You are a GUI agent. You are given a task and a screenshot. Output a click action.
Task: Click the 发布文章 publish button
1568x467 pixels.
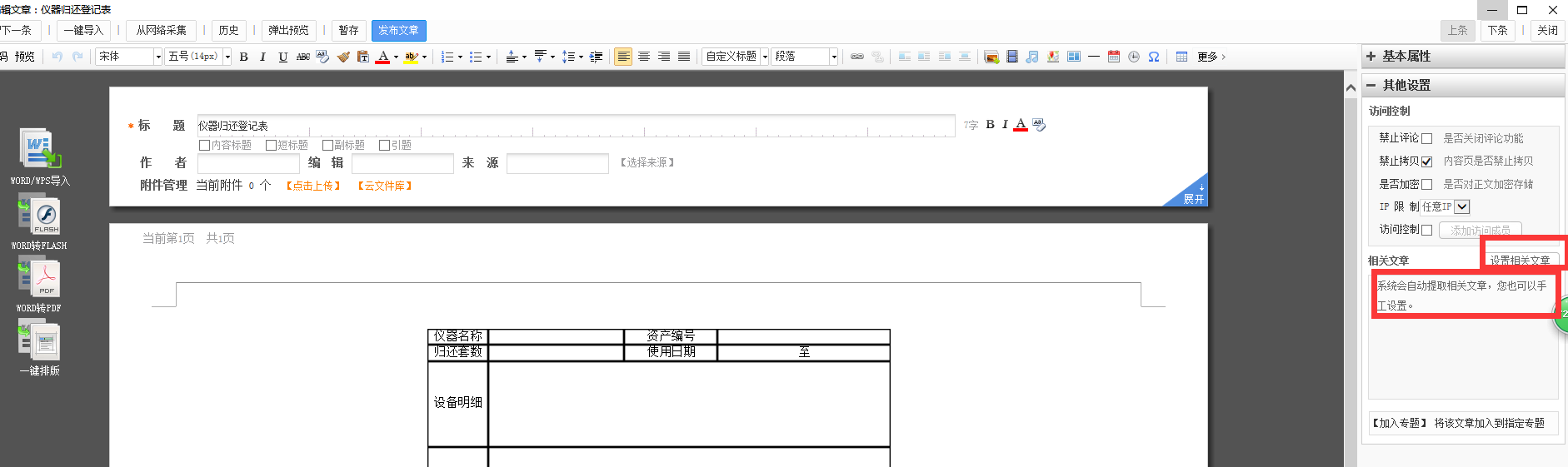398,31
